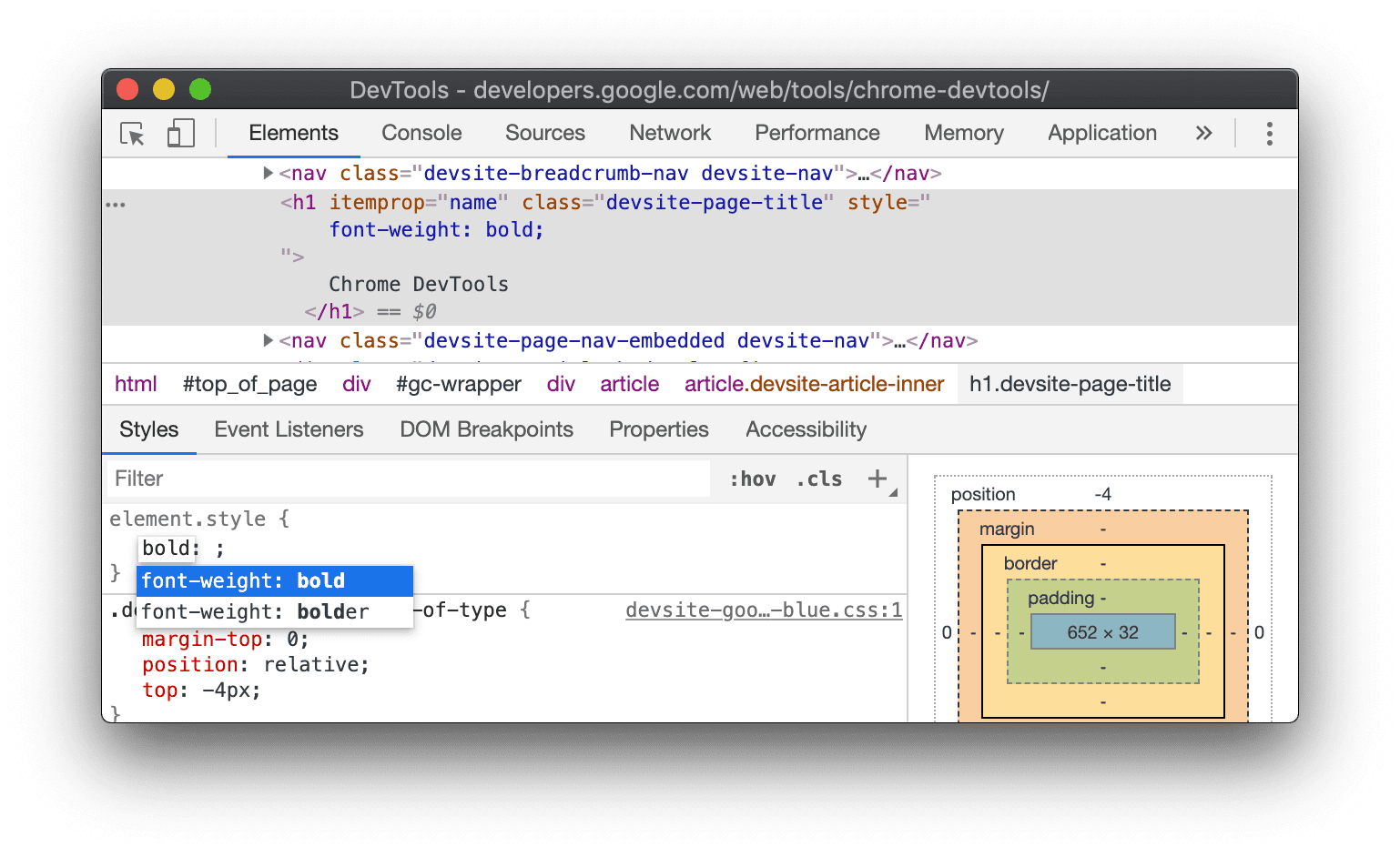Click the ellipsis beside the h1 element

coord(117,204)
